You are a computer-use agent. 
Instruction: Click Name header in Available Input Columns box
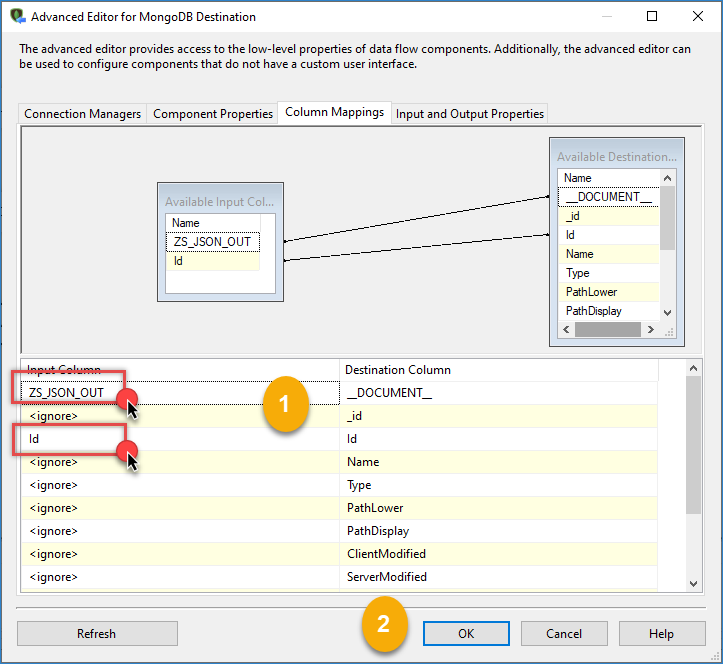213,223
